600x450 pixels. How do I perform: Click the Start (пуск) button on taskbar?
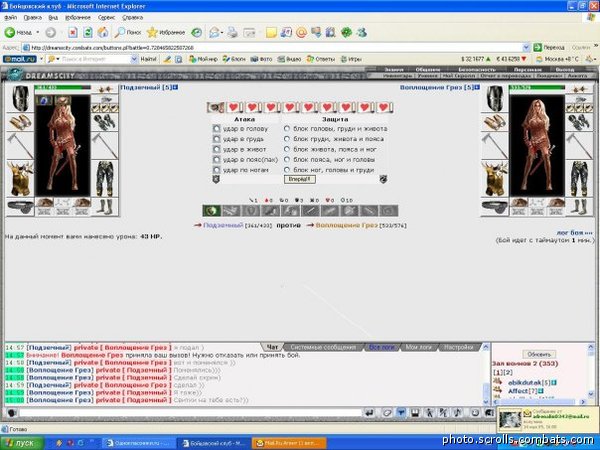coord(21,443)
